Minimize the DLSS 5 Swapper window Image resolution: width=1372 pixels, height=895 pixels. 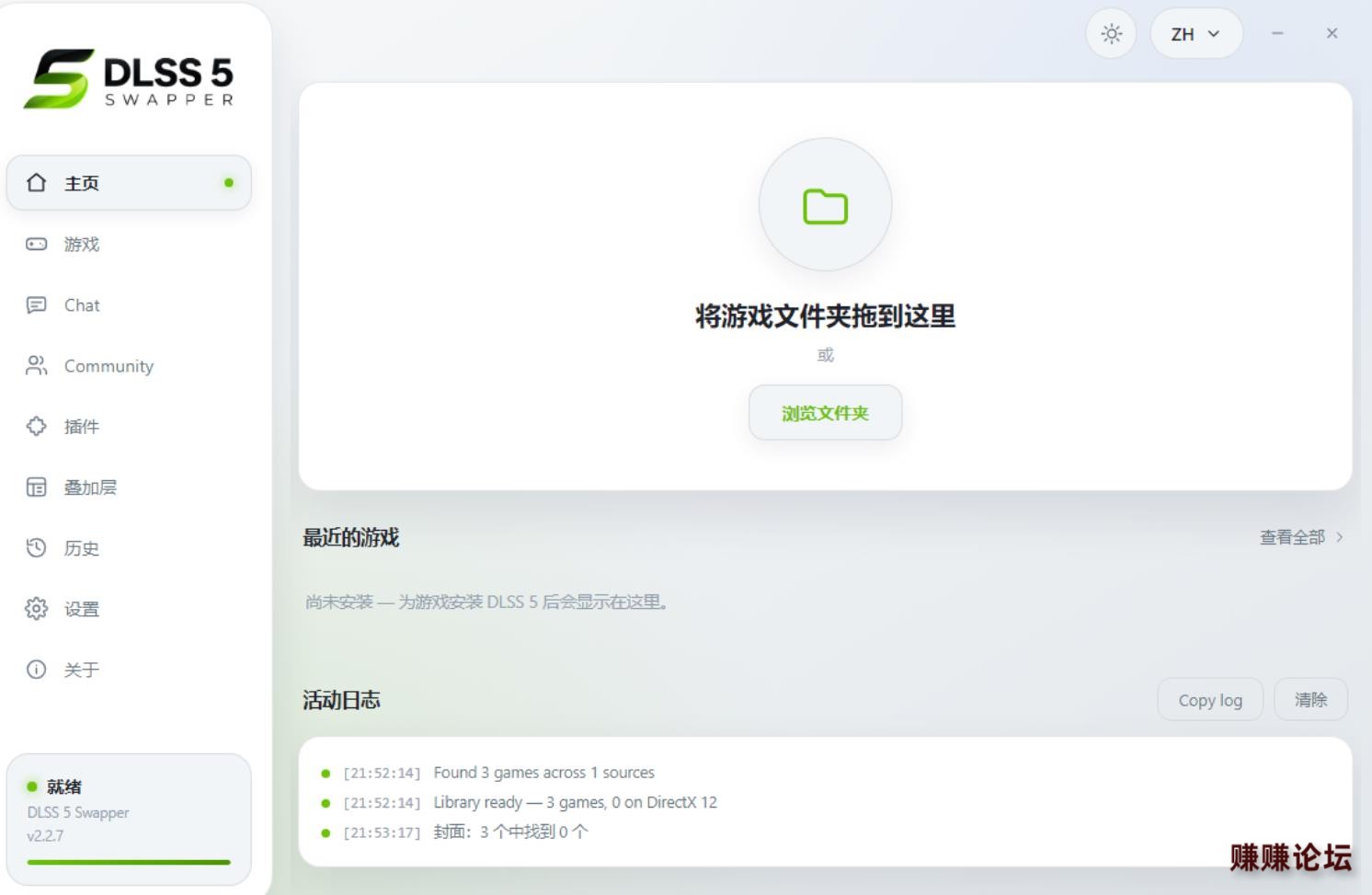tap(1277, 33)
